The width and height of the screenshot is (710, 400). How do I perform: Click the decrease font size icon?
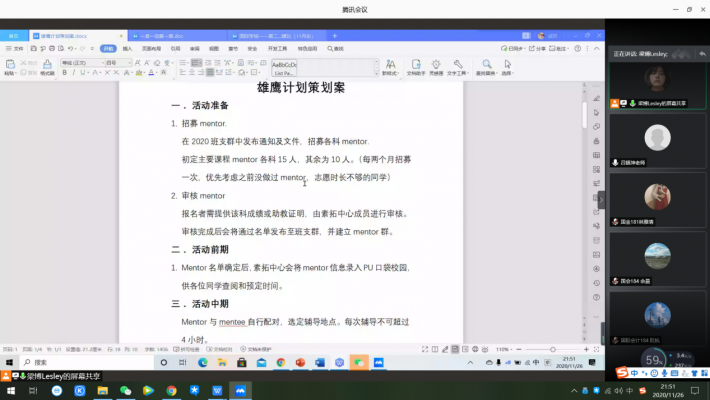pyautogui.click(x=147, y=63)
